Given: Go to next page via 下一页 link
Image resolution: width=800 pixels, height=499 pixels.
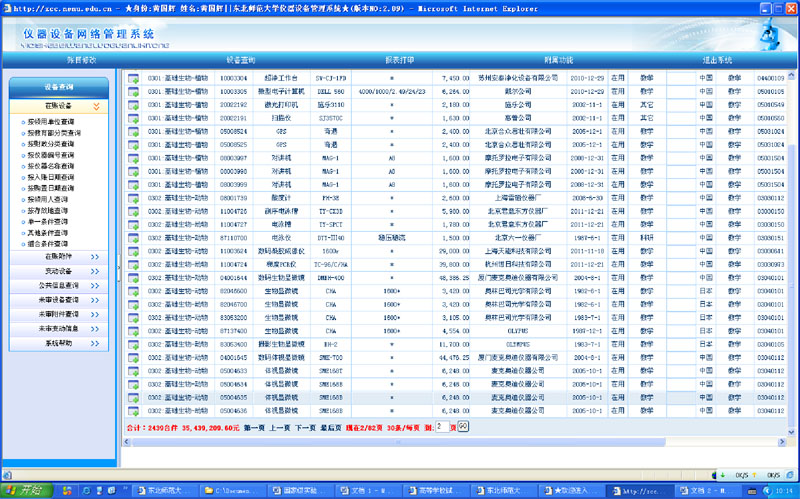Looking at the screenshot, I should pyautogui.click(x=305, y=428).
